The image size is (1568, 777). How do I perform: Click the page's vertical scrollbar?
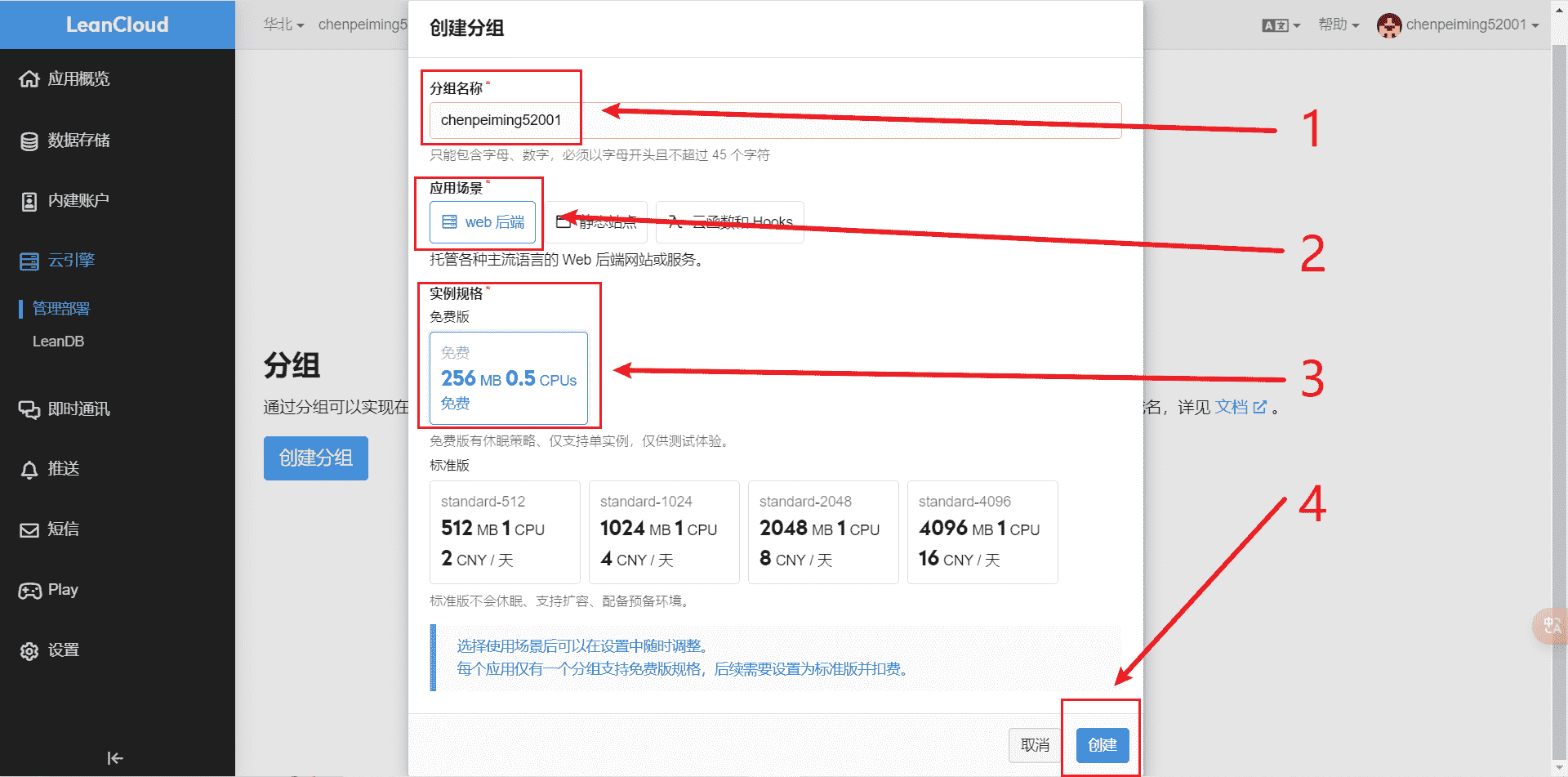pyautogui.click(x=1559, y=400)
